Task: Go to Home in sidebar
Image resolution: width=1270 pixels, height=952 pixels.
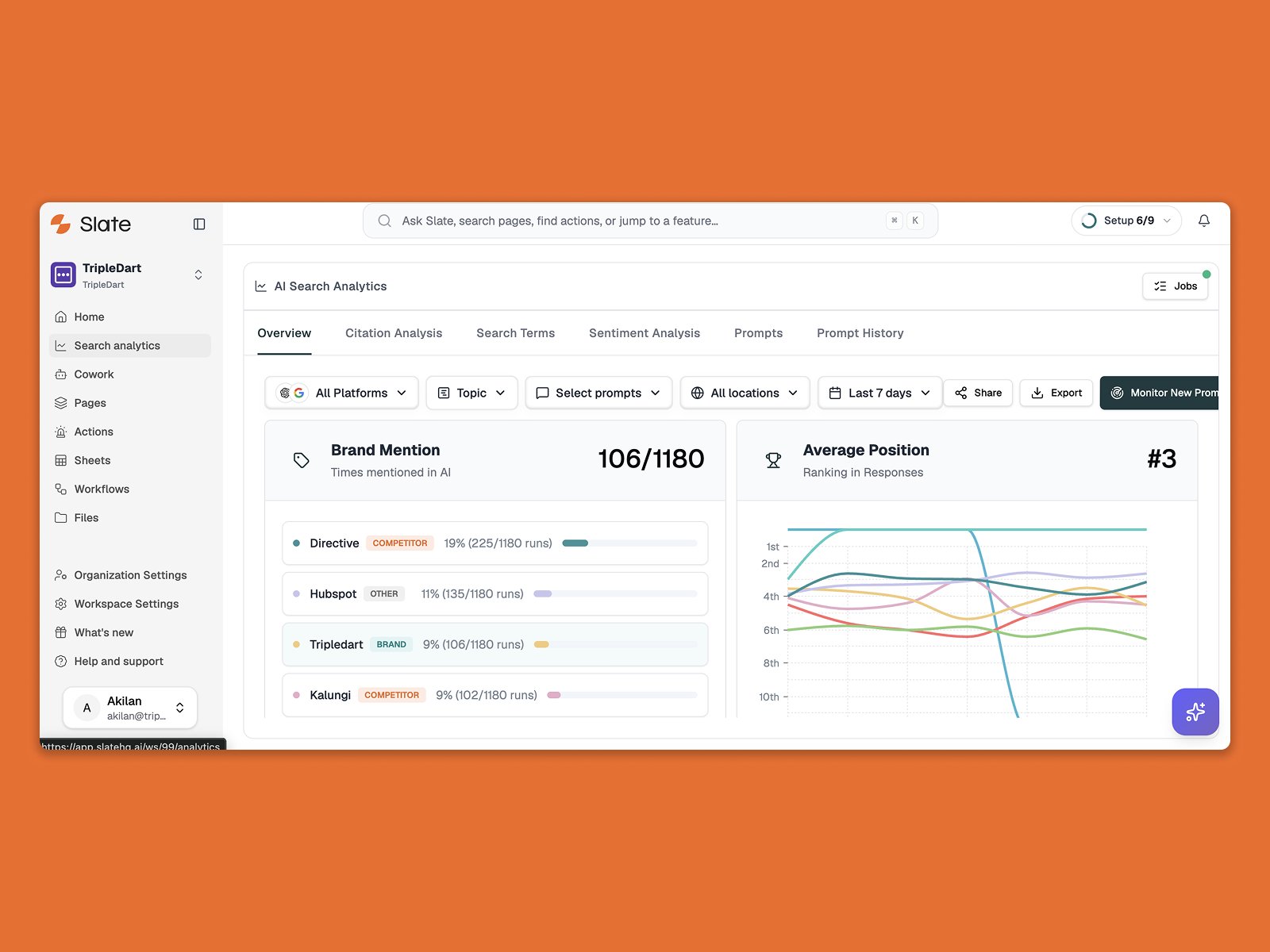Action: click(130, 317)
